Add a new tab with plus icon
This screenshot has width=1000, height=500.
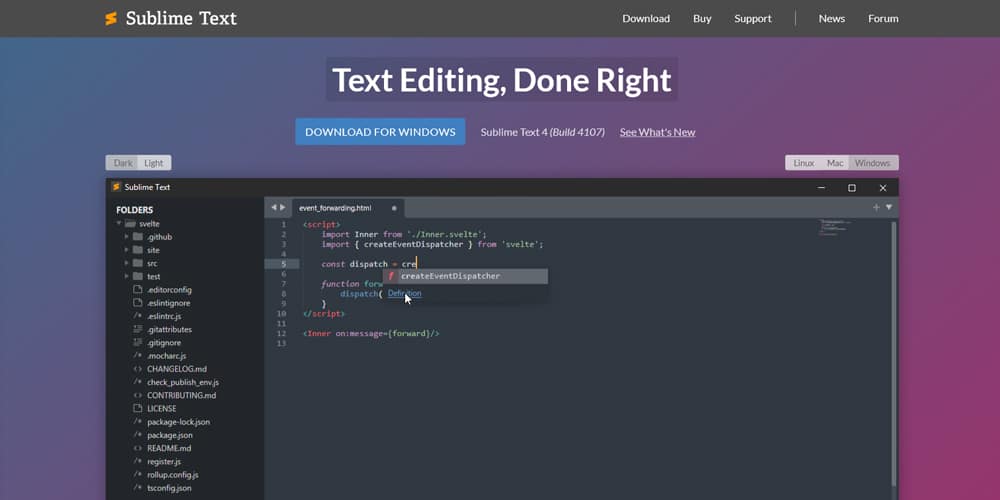click(x=876, y=207)
